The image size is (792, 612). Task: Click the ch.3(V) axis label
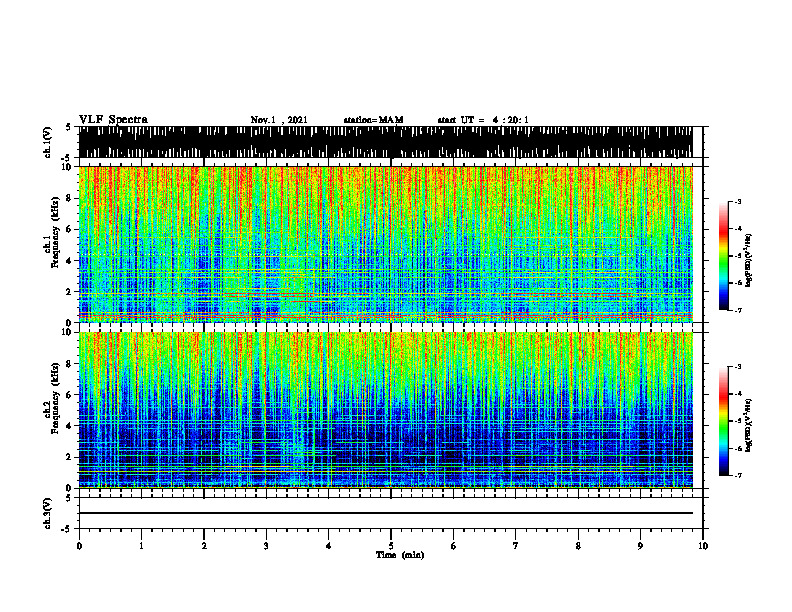pos(48,513)
